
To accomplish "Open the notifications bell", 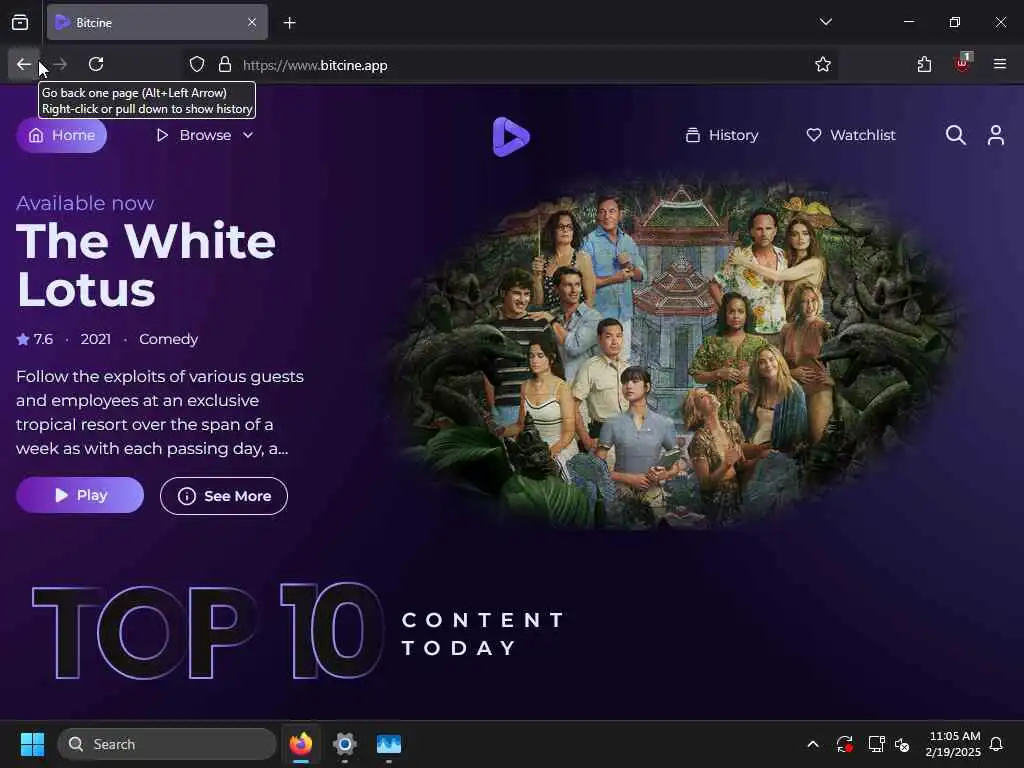I will 996,744.
